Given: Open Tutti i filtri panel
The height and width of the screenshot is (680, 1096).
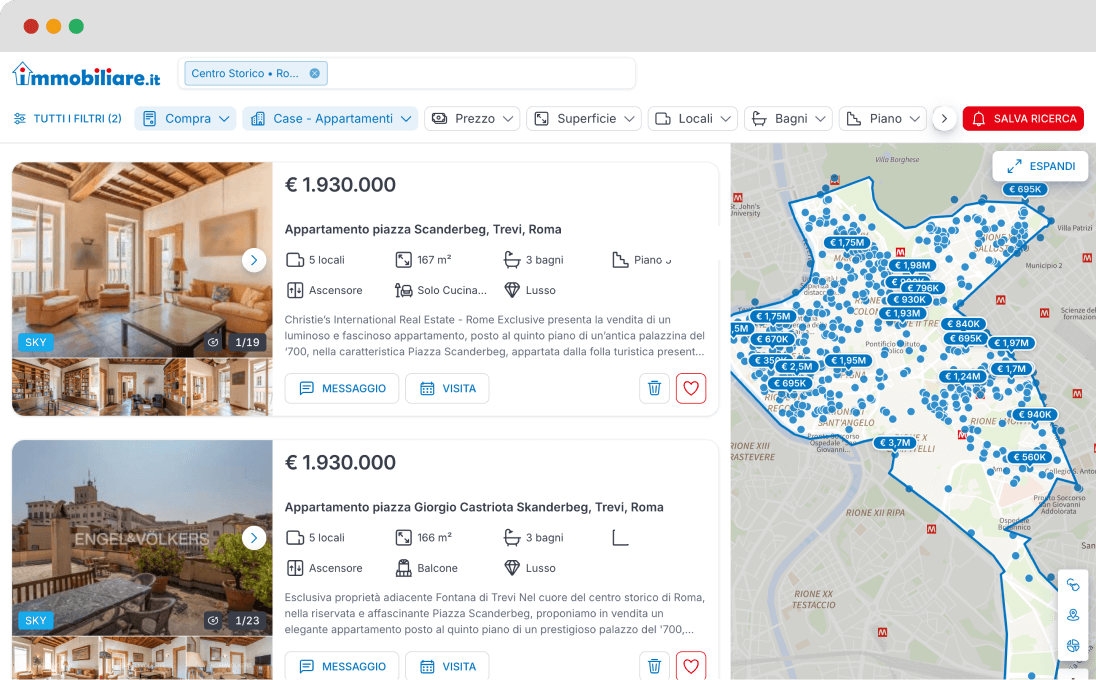Looking at the screenshot, I should pos(67,118).
